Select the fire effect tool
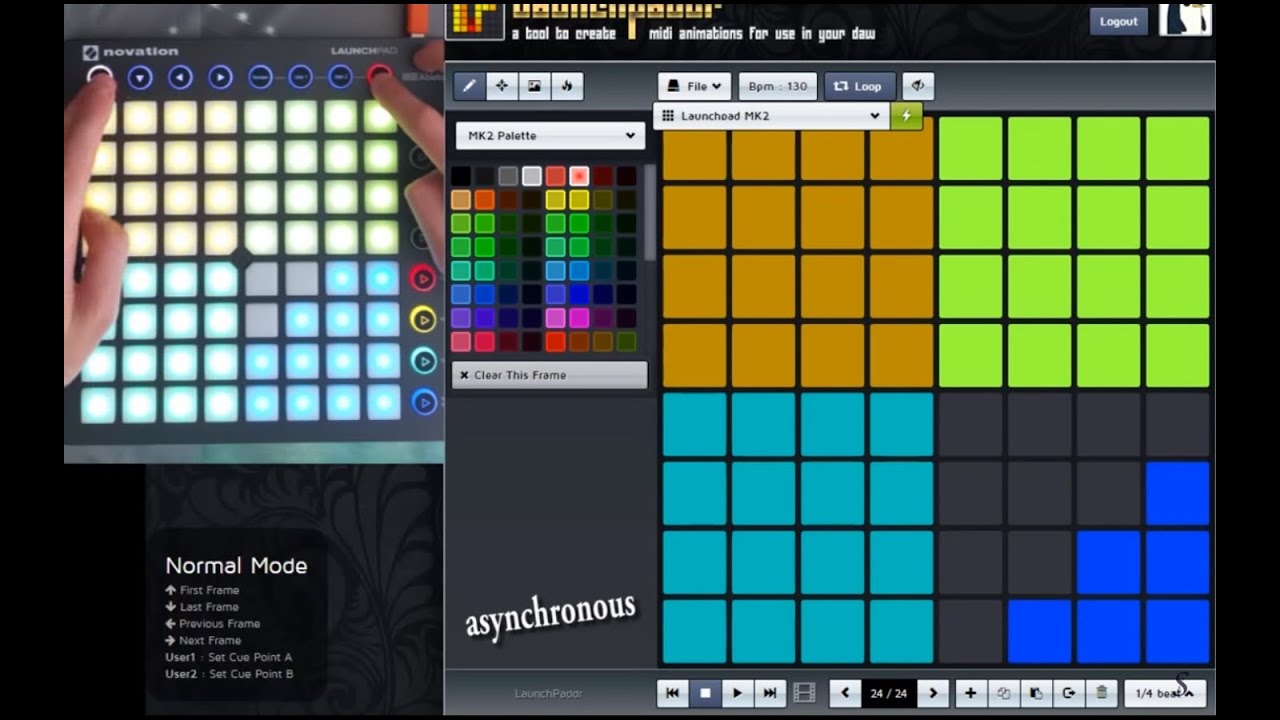Image resolution: width=1280 pixels, height=720 pixels. [x=566, y=86]
